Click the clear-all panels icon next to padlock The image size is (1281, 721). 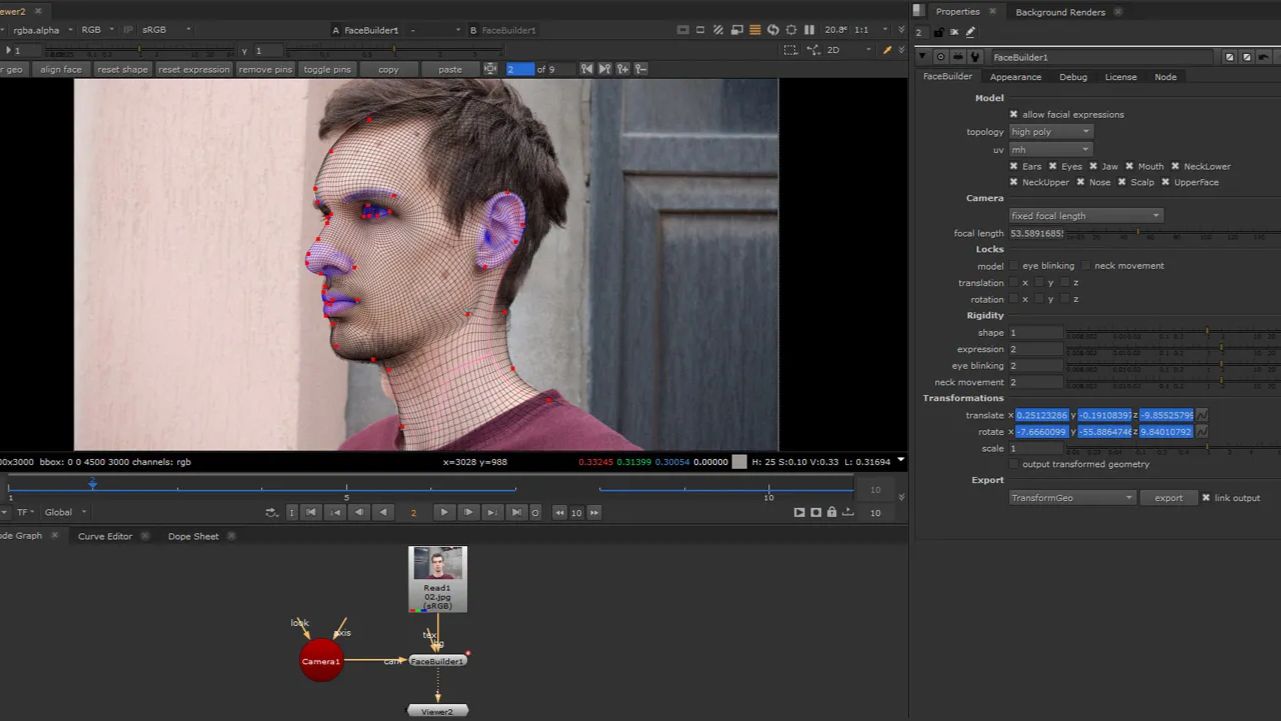pyautogui.click(x=954, y=32)
